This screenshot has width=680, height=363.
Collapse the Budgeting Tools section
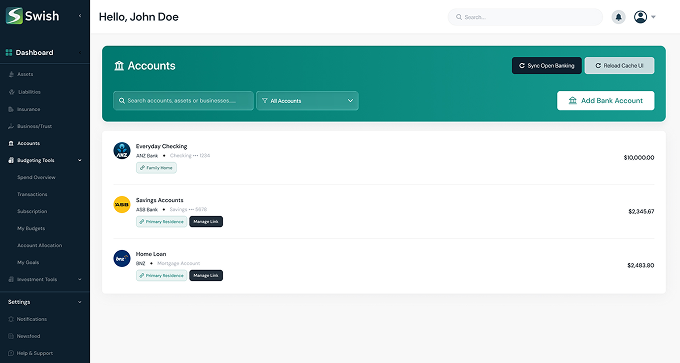[x=80, y=160]
